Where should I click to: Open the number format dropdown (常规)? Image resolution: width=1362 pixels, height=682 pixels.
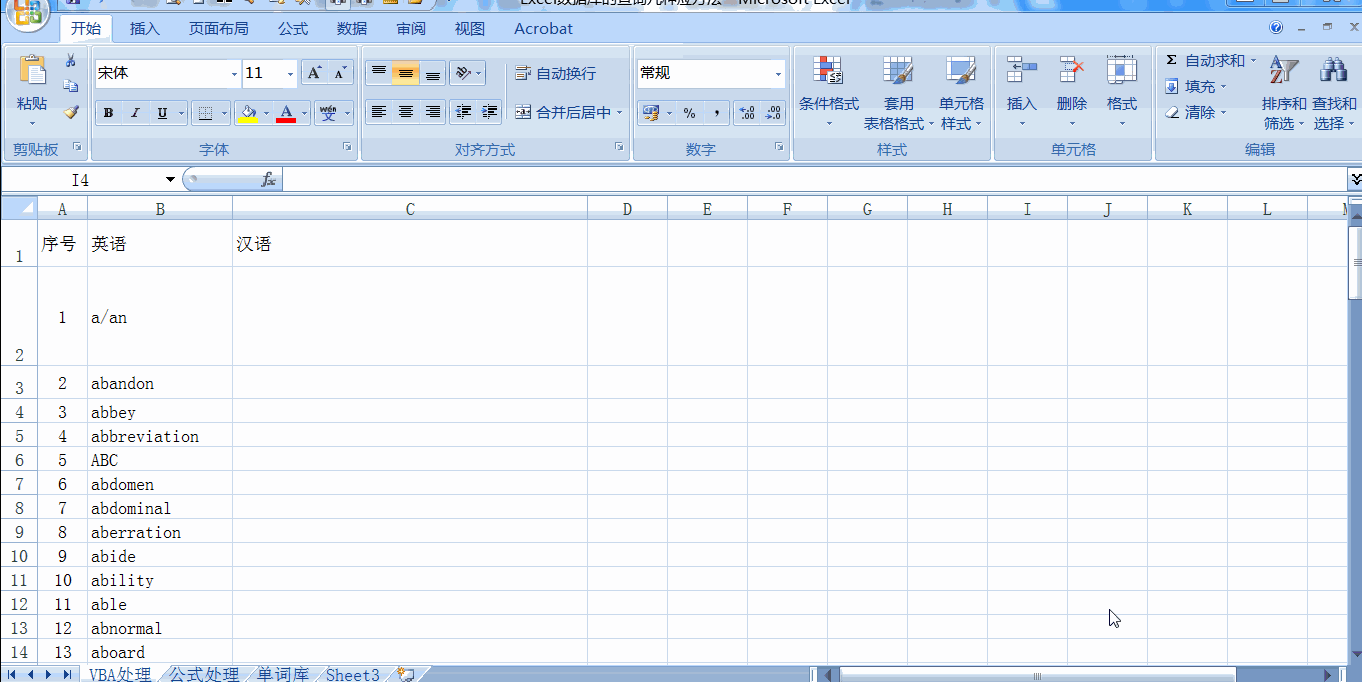tap(778, 74)
